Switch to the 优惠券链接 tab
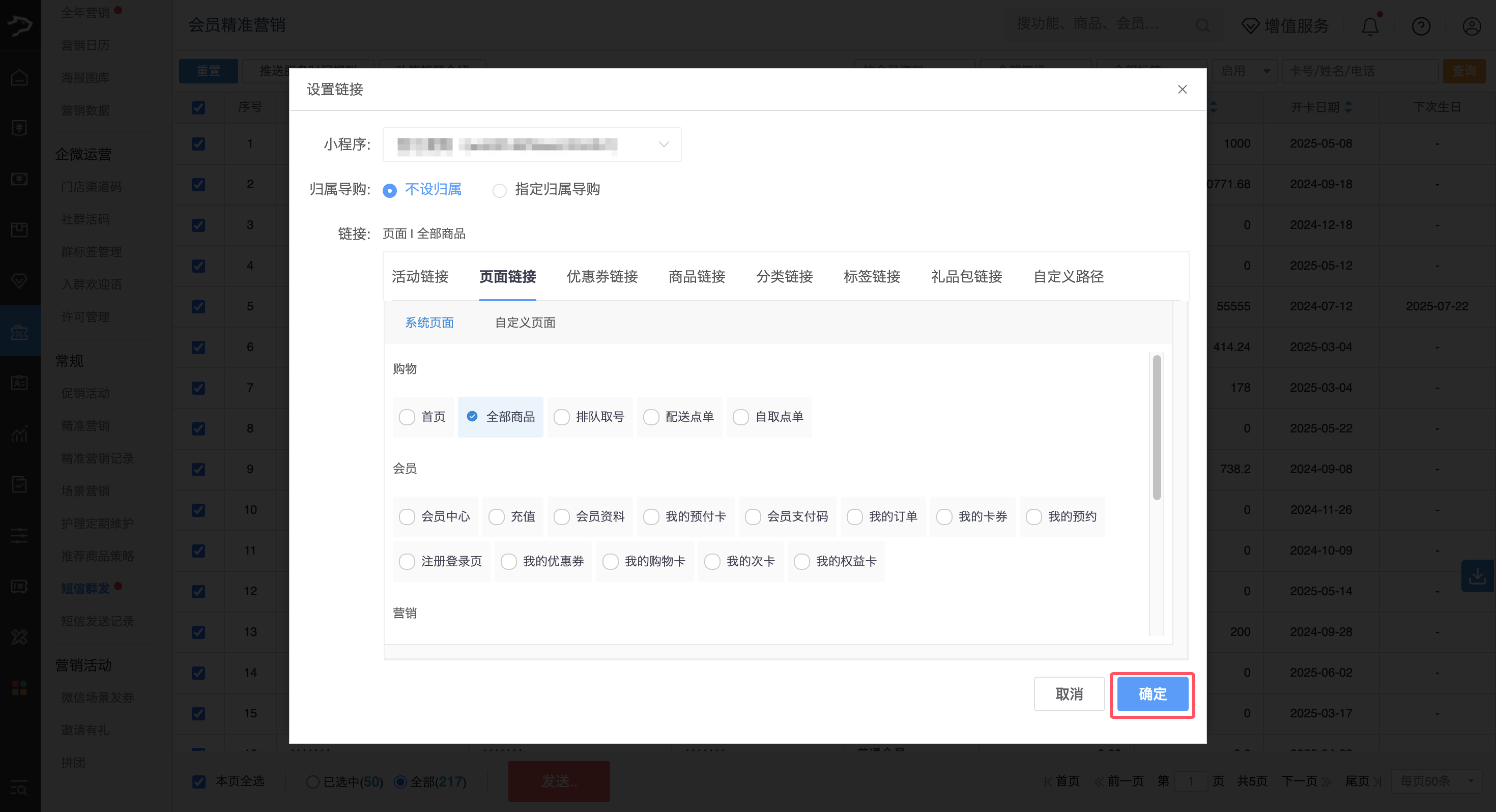The image size is (1496, 812). pyautogui.click(x=602, y=276)
